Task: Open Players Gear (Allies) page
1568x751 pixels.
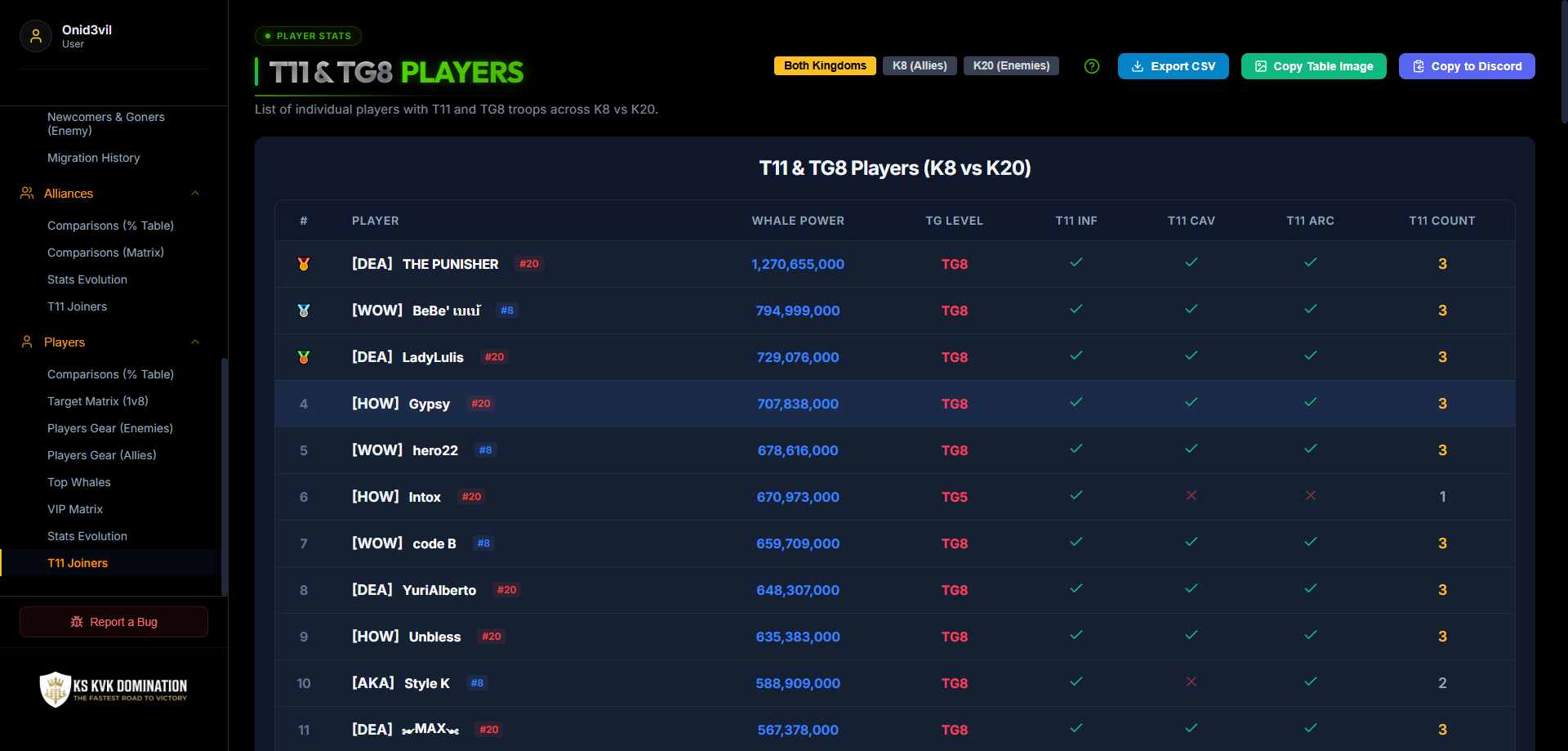Action: click(x=102, y=455)
